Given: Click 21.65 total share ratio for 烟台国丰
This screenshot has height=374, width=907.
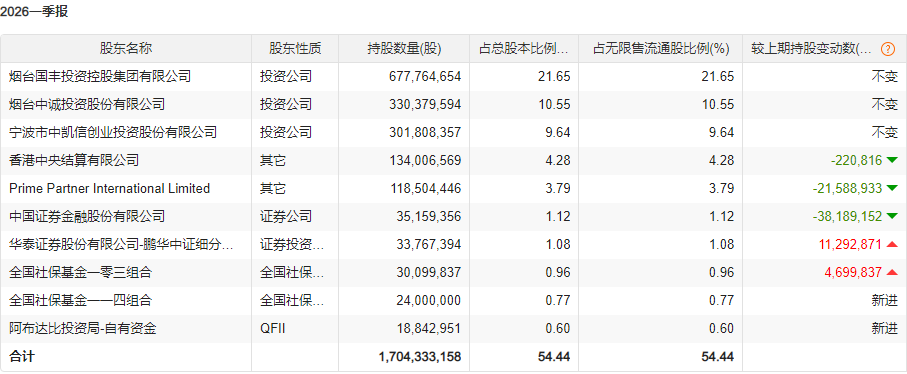Looking at the screenshot, I should pyautogui.click(x=554, y=76).
